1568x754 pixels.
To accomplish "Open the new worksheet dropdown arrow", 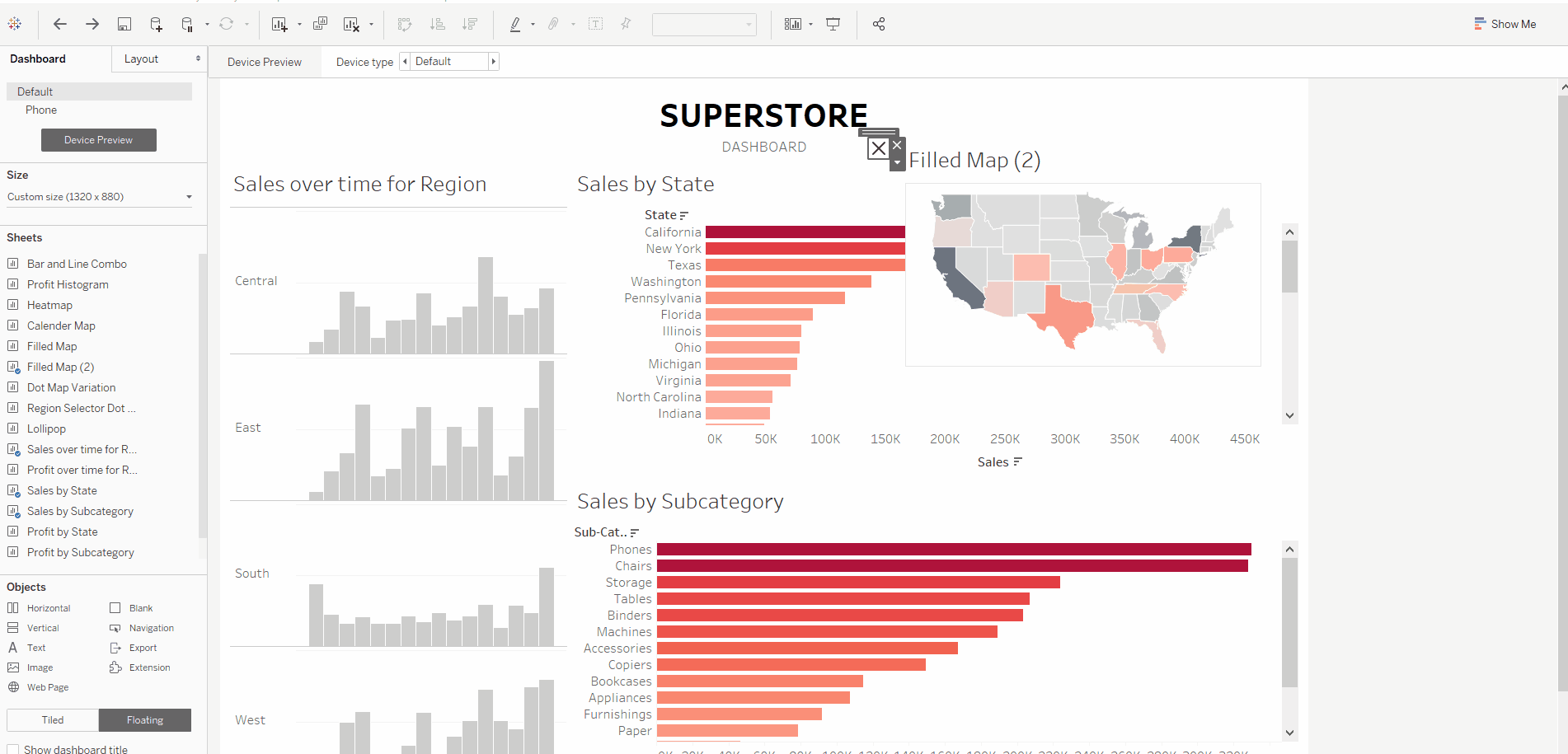I will (299, 25).
